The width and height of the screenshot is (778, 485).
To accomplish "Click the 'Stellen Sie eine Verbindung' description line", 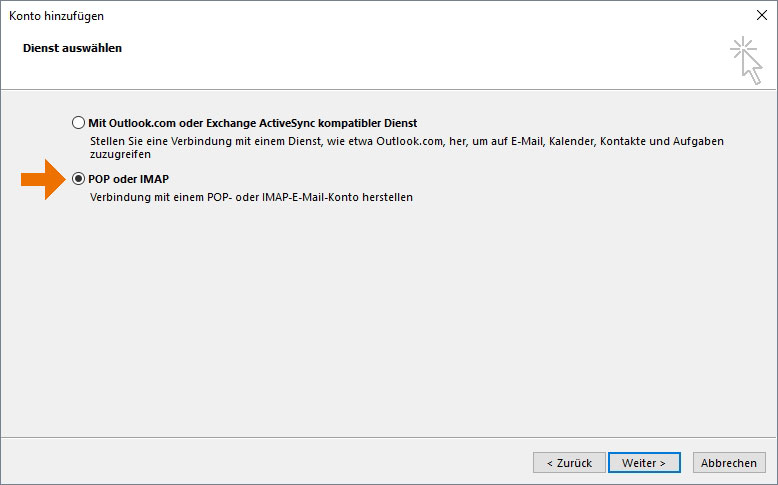I will click(406, 141).
